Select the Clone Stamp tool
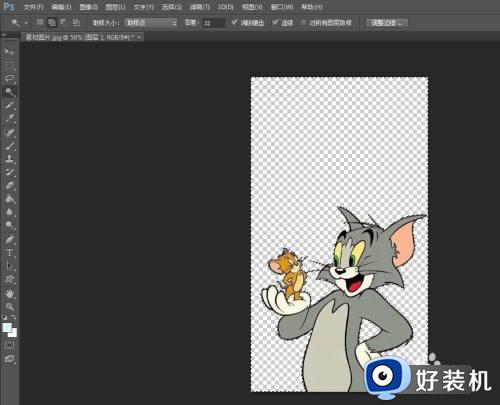This screenshot has width=500, height=405. coord(9,159)
